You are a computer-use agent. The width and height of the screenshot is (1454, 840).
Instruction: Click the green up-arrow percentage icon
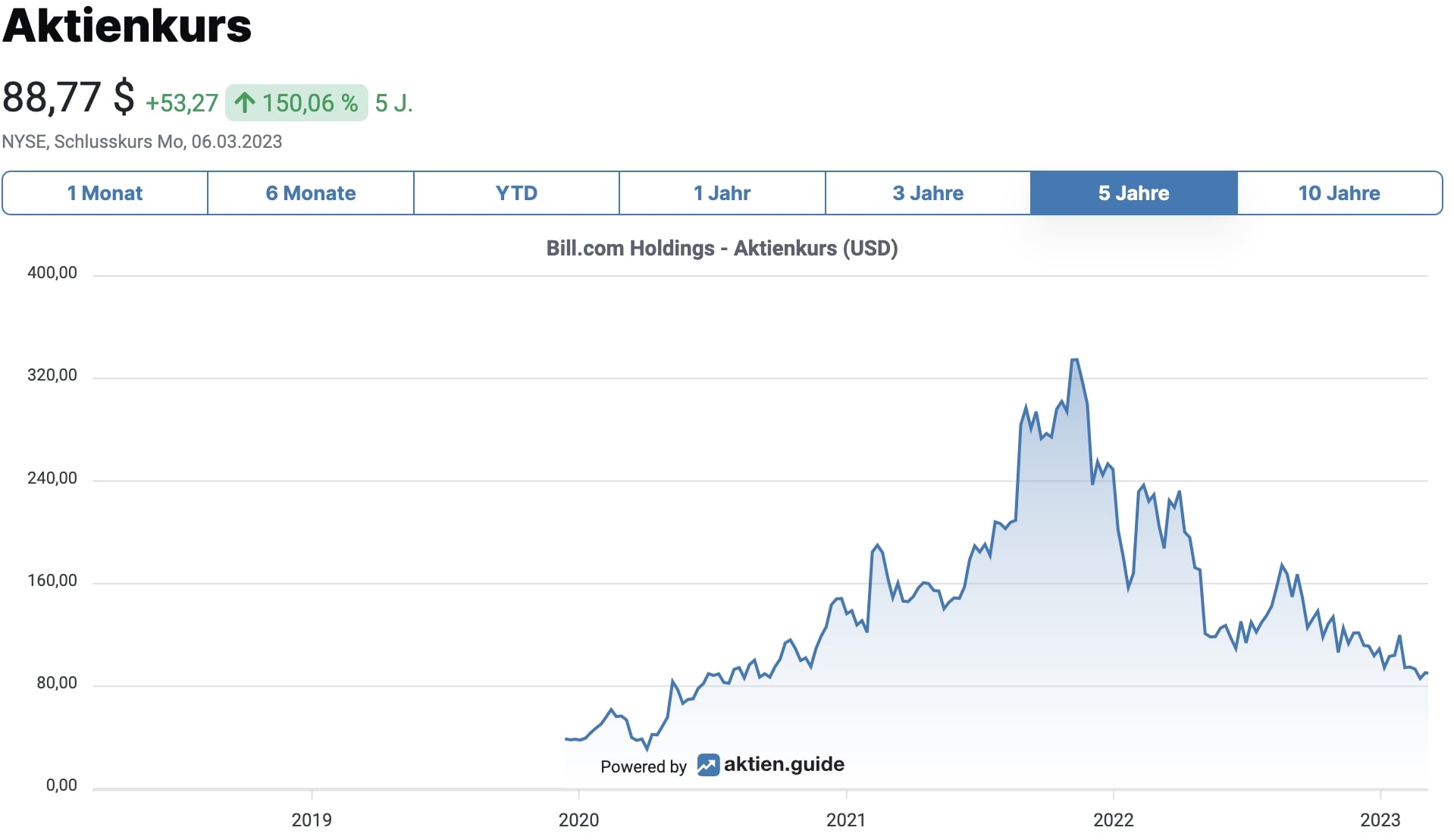click(244, 102)
